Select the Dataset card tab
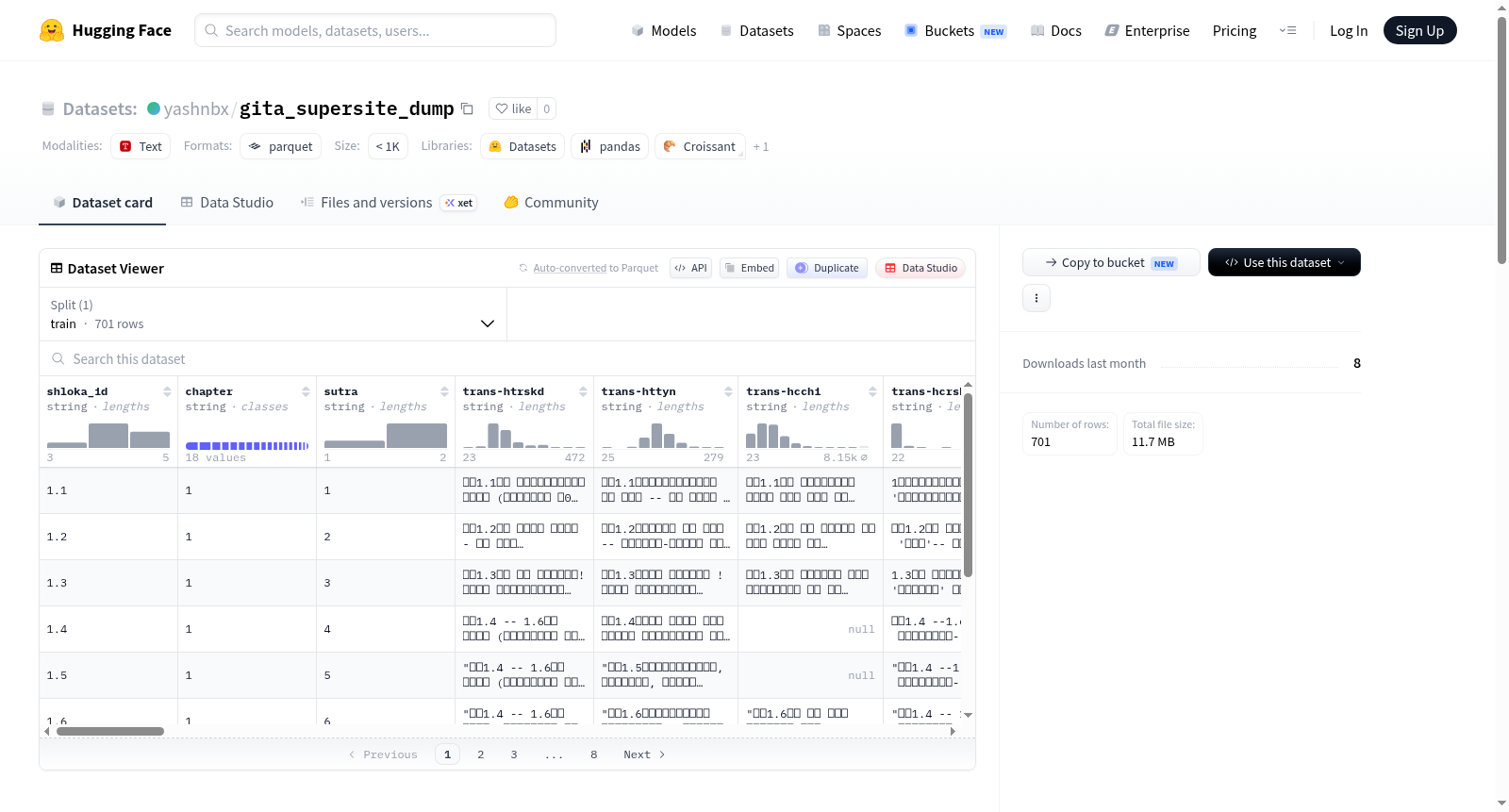The height and width of the screenshot is (812, 1509). (x=103, y=203)
